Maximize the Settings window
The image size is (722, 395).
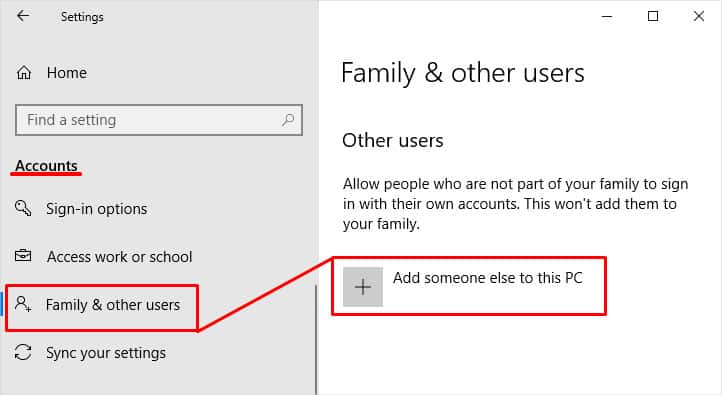click(653, 17)
